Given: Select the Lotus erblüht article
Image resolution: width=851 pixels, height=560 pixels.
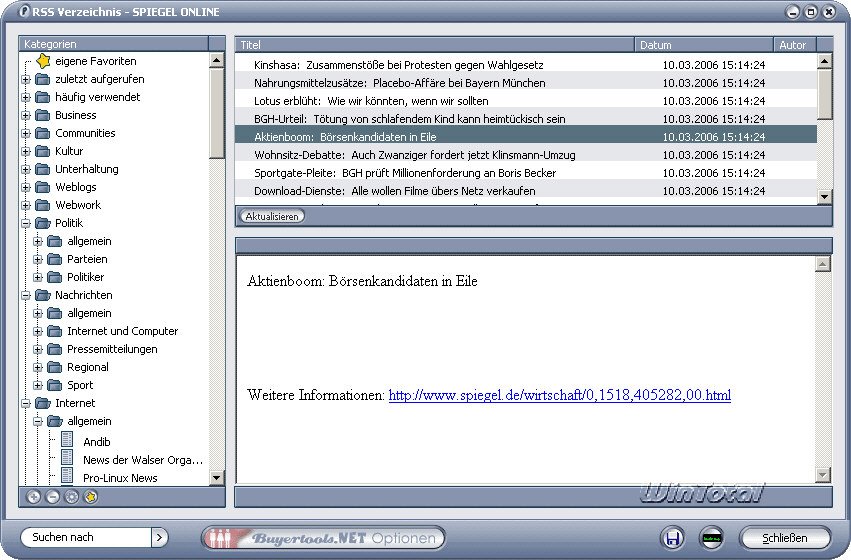Looking at the screenshot, I should point(526,101).
